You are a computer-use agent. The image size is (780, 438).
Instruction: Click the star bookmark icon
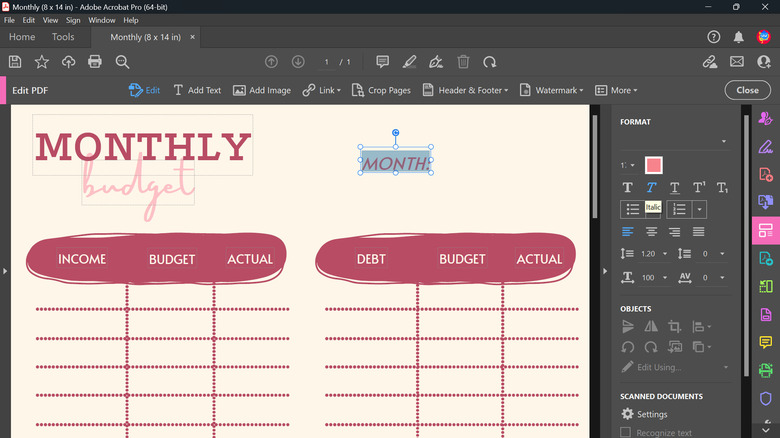(42, 62)
